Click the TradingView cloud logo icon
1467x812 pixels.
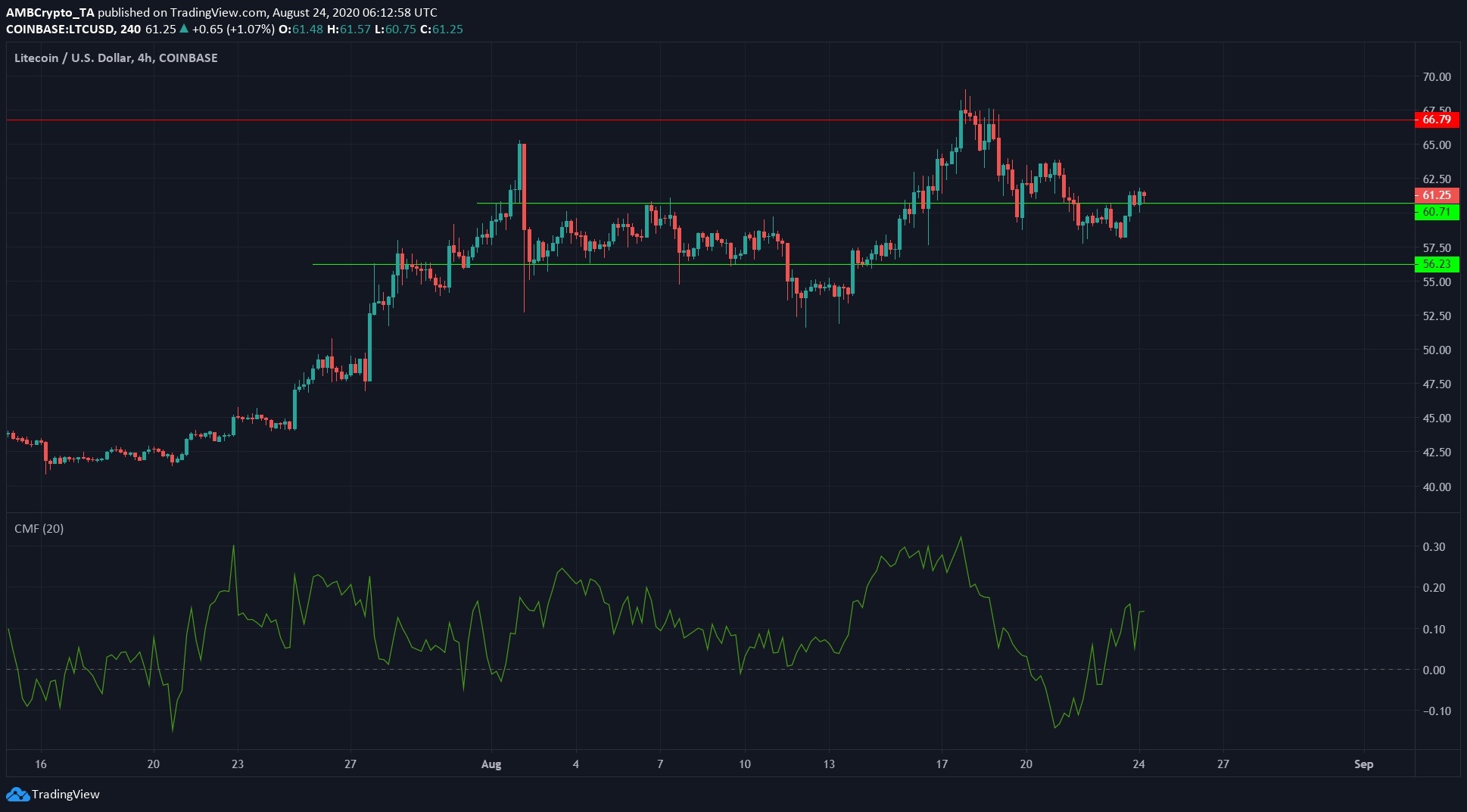coord(17,794)
